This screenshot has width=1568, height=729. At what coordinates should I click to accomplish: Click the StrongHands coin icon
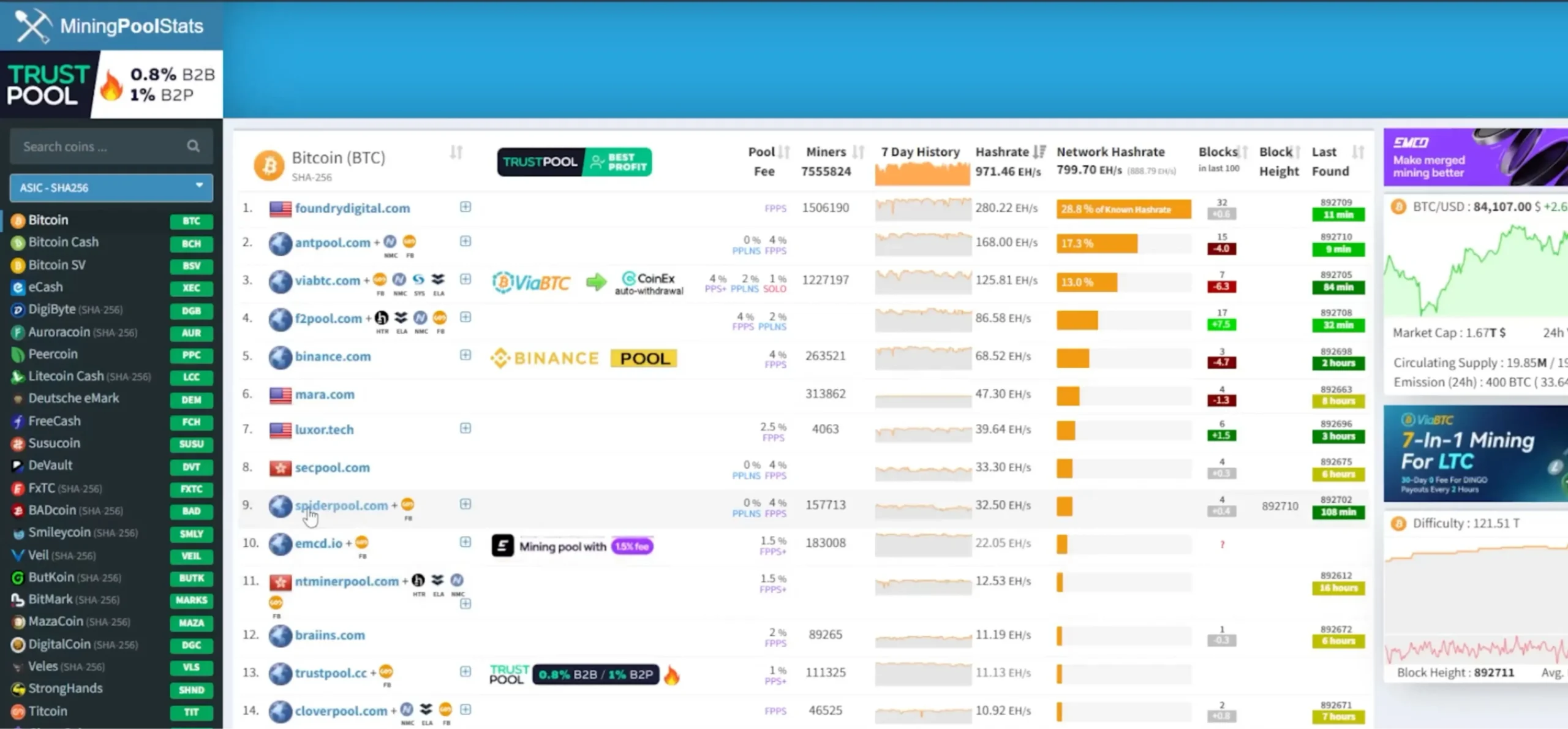click(18, 689)
